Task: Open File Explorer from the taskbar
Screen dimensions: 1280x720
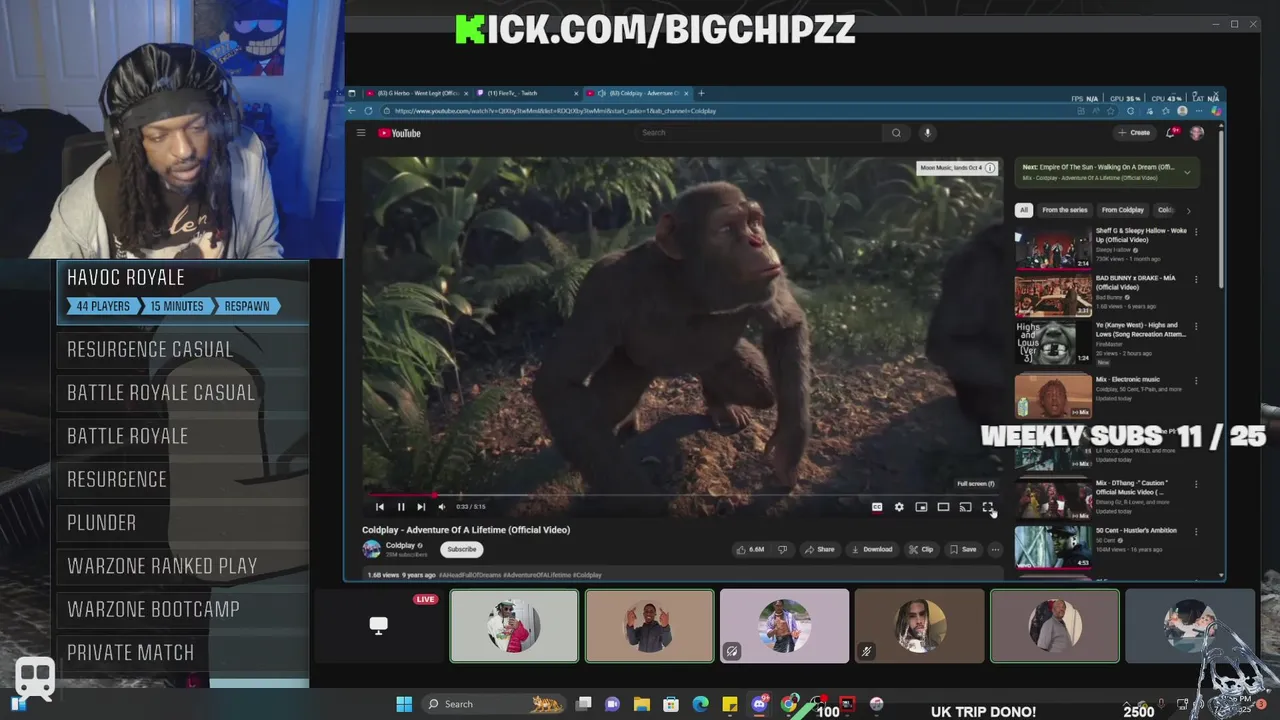Action: 642,704
